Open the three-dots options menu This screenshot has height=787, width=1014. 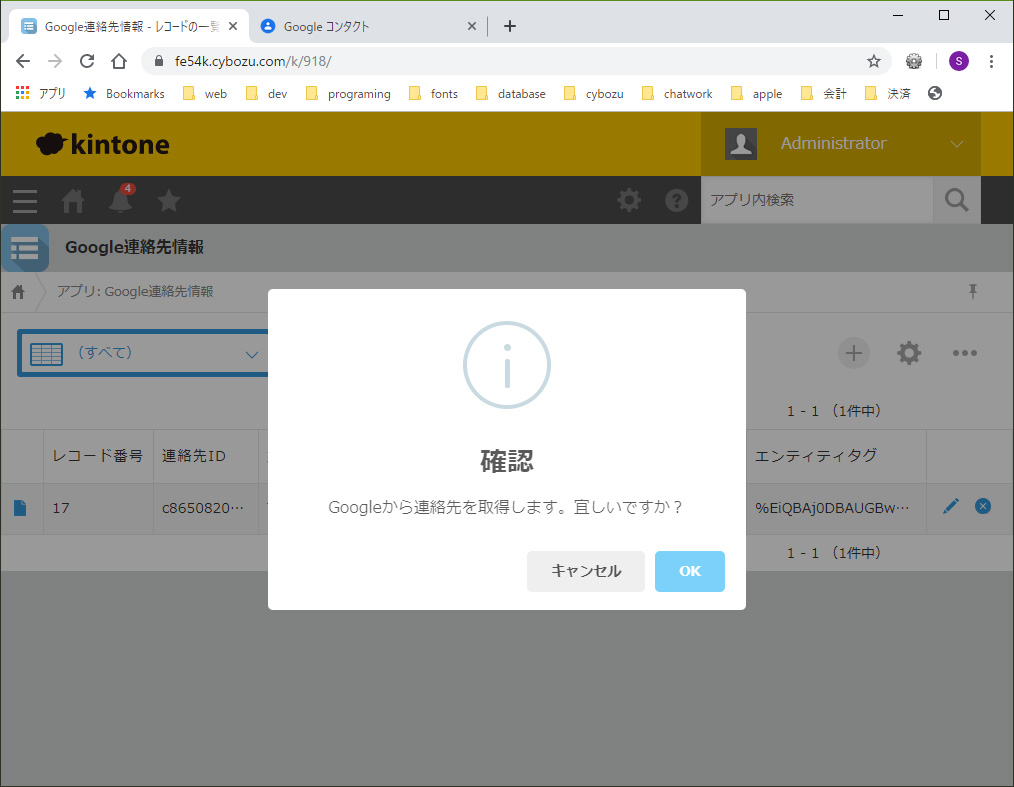(x=964, y=353)
